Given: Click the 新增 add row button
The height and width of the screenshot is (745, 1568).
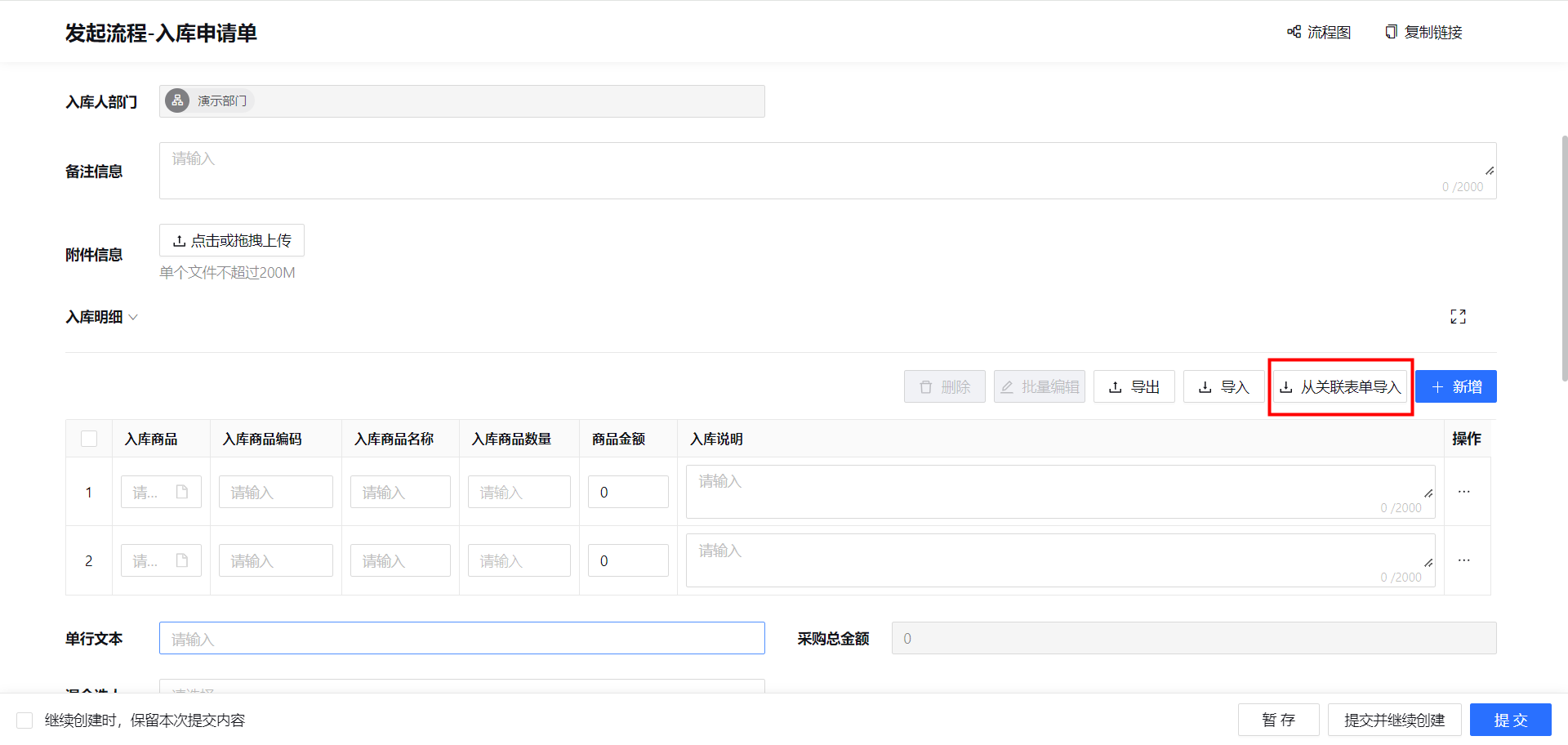Looking at the screenshot, I should tap(1456, 386).
